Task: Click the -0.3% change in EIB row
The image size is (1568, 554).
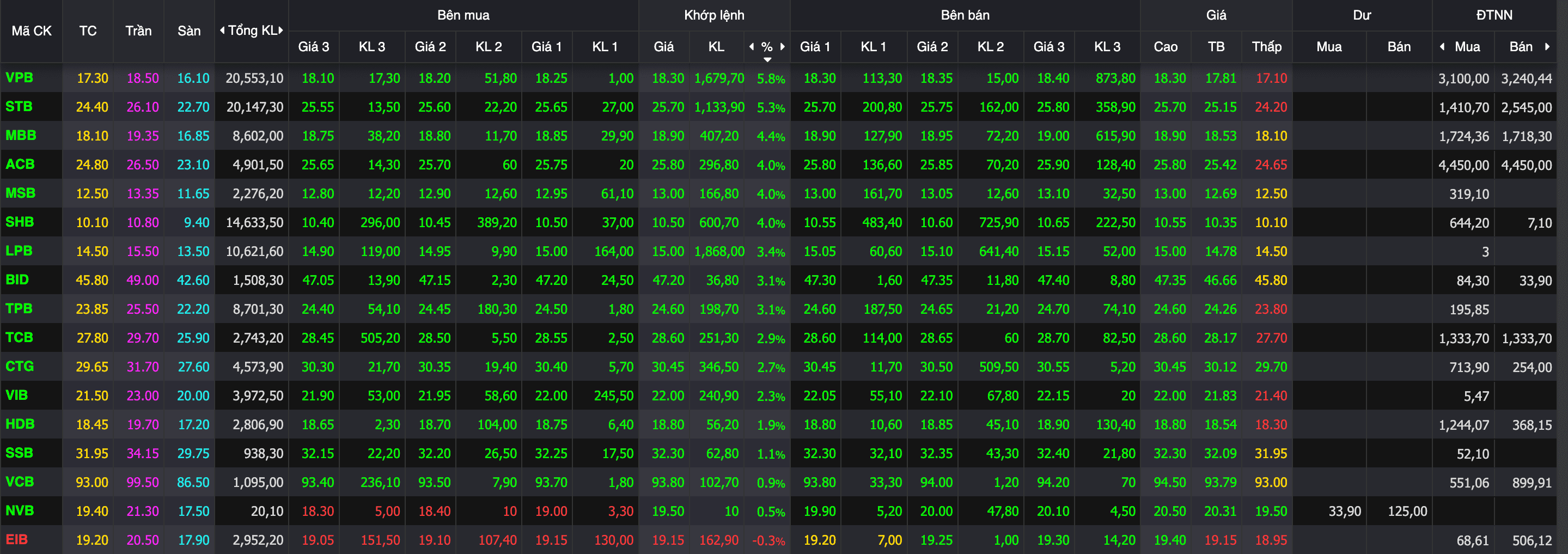Action: 768,540
